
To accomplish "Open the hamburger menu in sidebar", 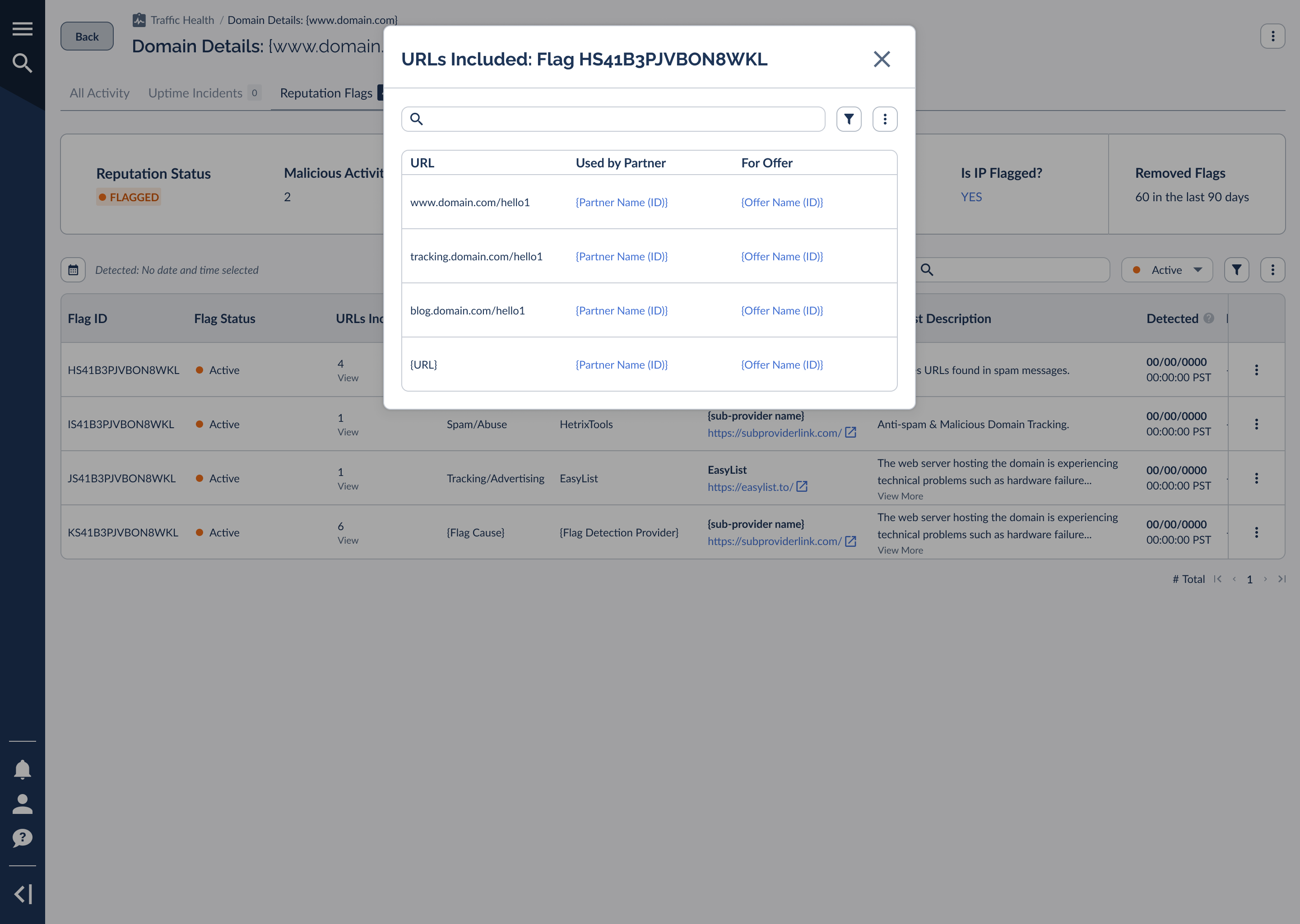I will click(22, 28).
